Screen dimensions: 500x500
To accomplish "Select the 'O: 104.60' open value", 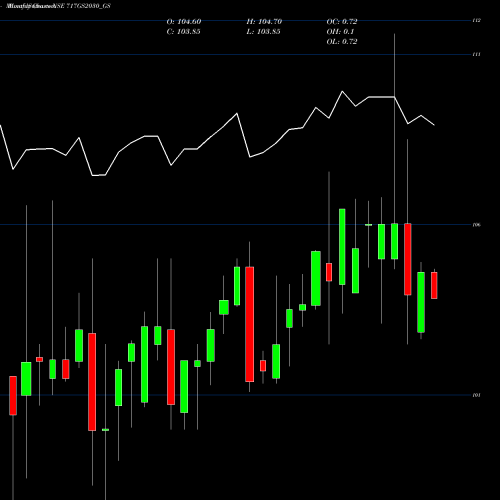I will pyautogui.click(x=184, y=22).
